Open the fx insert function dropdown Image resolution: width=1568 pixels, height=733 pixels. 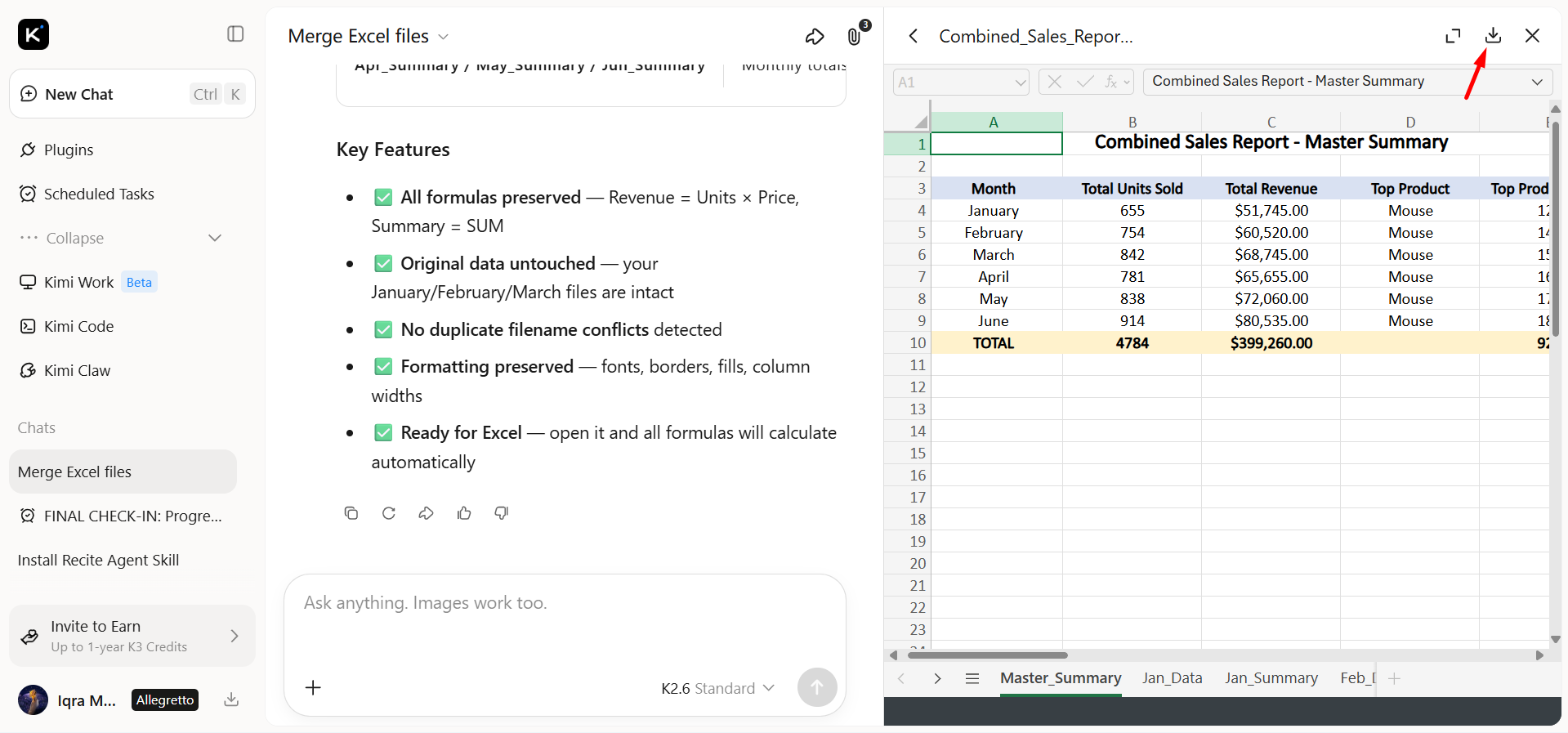point(1117,82)
